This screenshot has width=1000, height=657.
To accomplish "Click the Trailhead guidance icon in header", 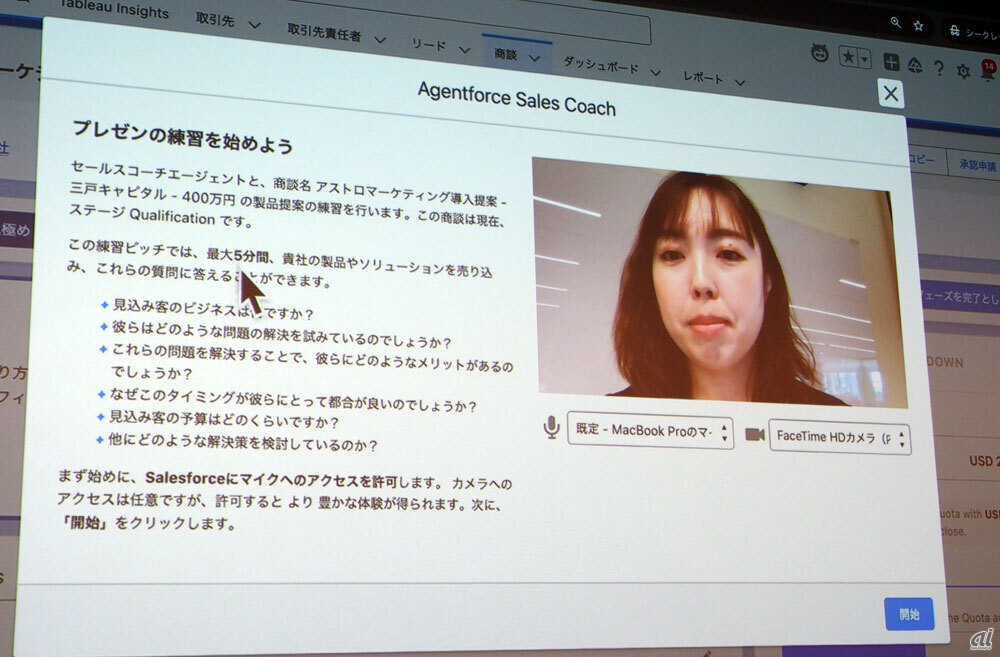I will pos(915,65).
